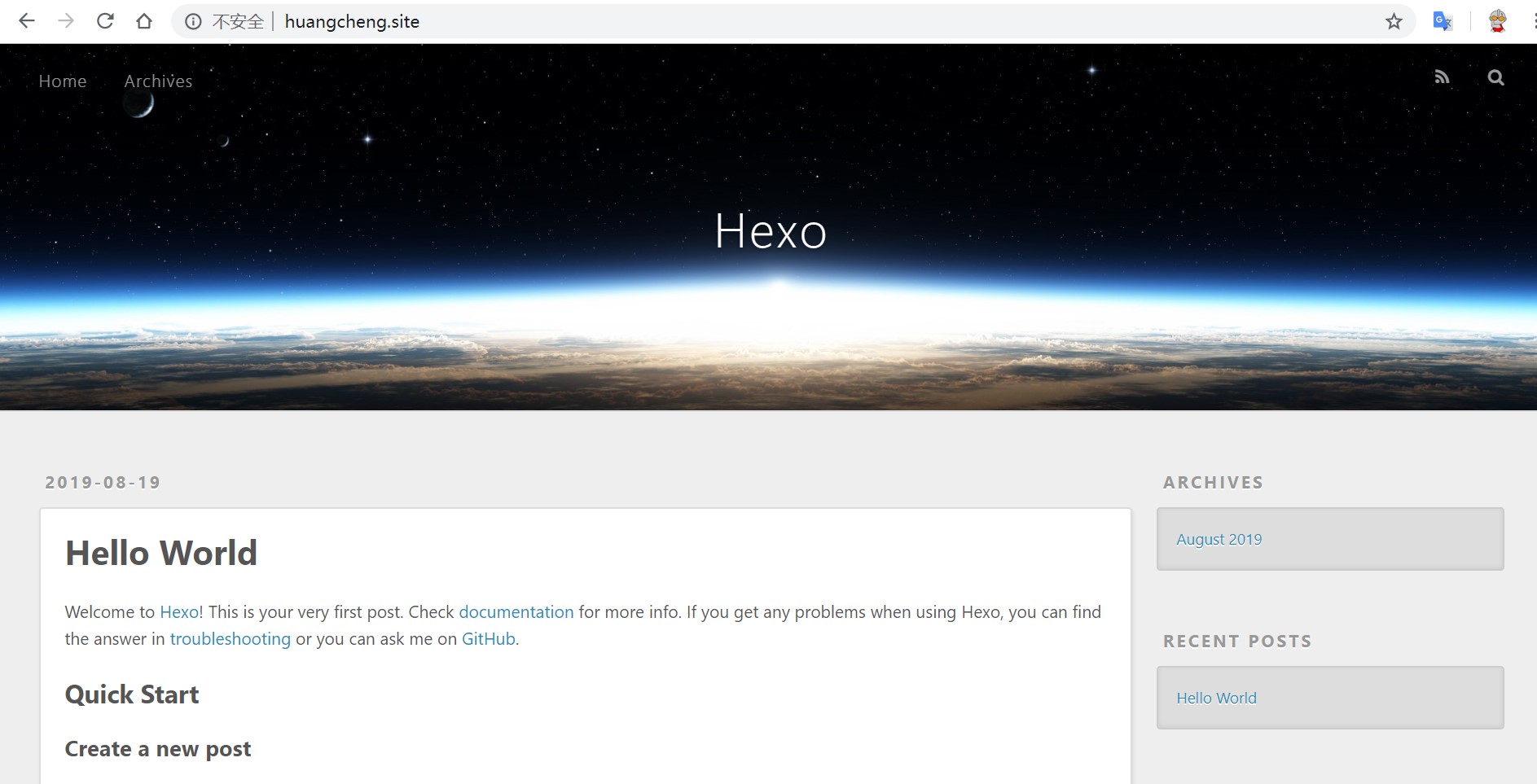Image resolution: width=1537 pixels, height=784 pixels.
Task: Open the browser profile avatar
Action: pyautogui.click(x=1497, y=21)
